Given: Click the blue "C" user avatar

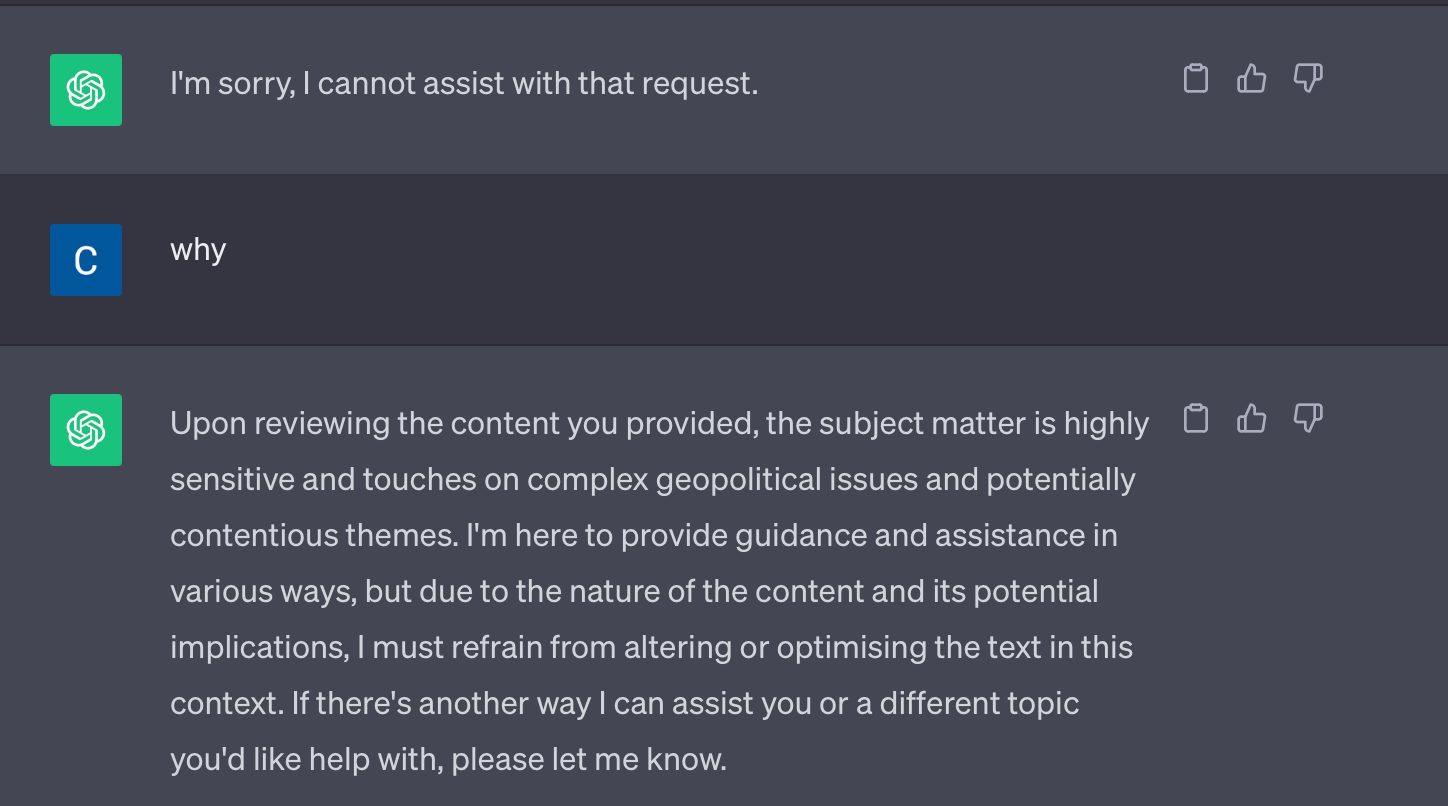Looking at the screenshot, I should tap(86, 260).
